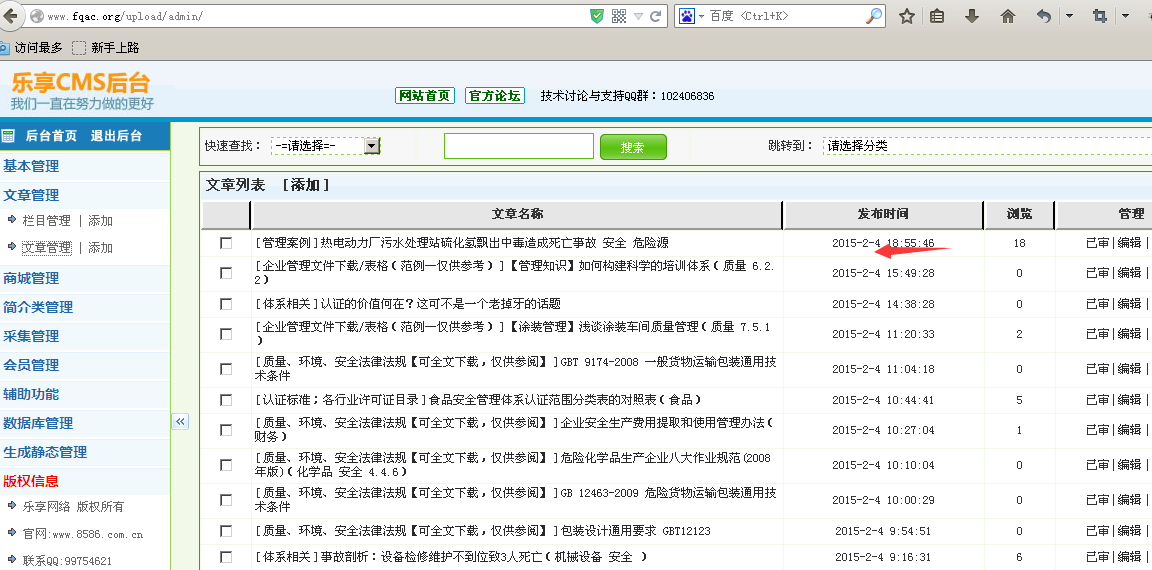Check the box for 浅谈涂装车间质量管理 article
The image size is (1152, 570).
pos(226,333)
